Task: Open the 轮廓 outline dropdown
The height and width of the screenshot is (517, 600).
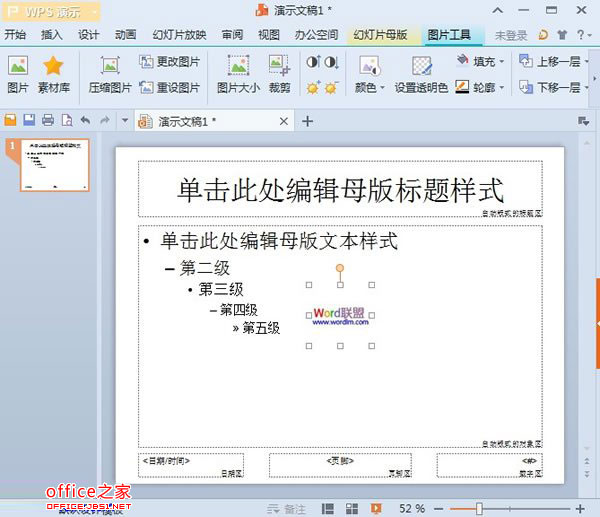Action: pos(481,88)
